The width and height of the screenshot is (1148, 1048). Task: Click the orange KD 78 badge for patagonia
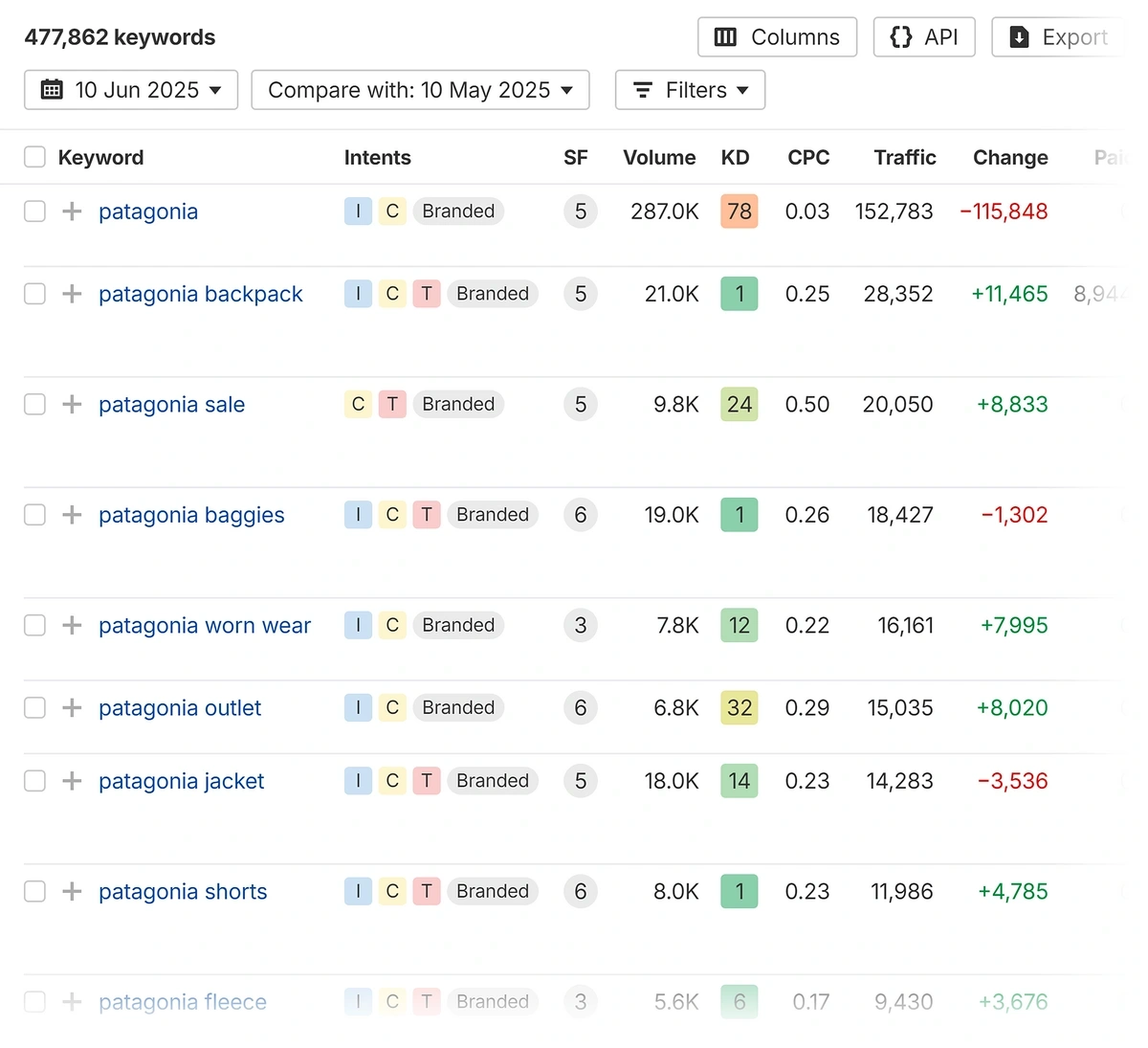click(740, 212)
